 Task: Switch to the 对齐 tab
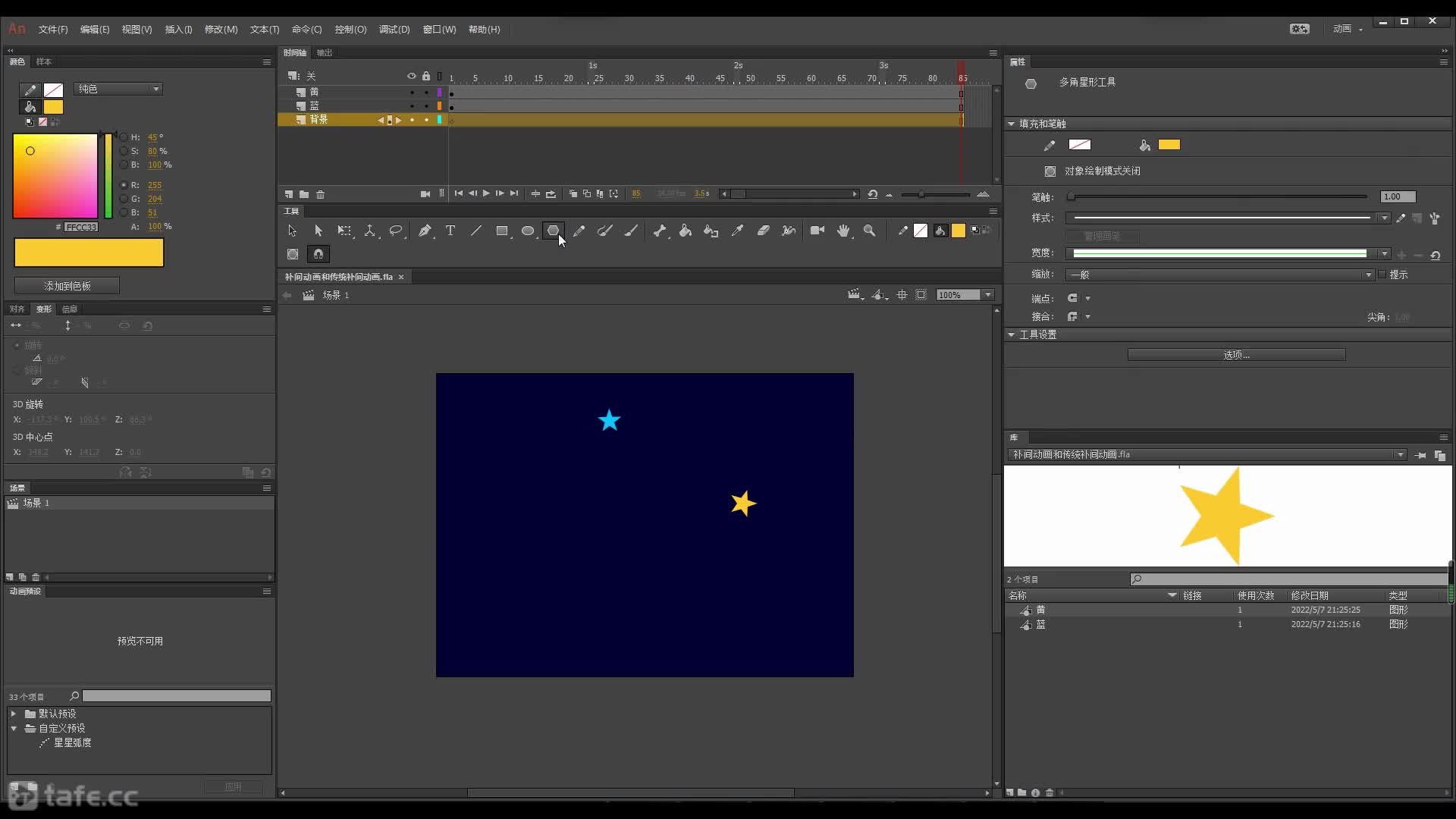[17, 309]
